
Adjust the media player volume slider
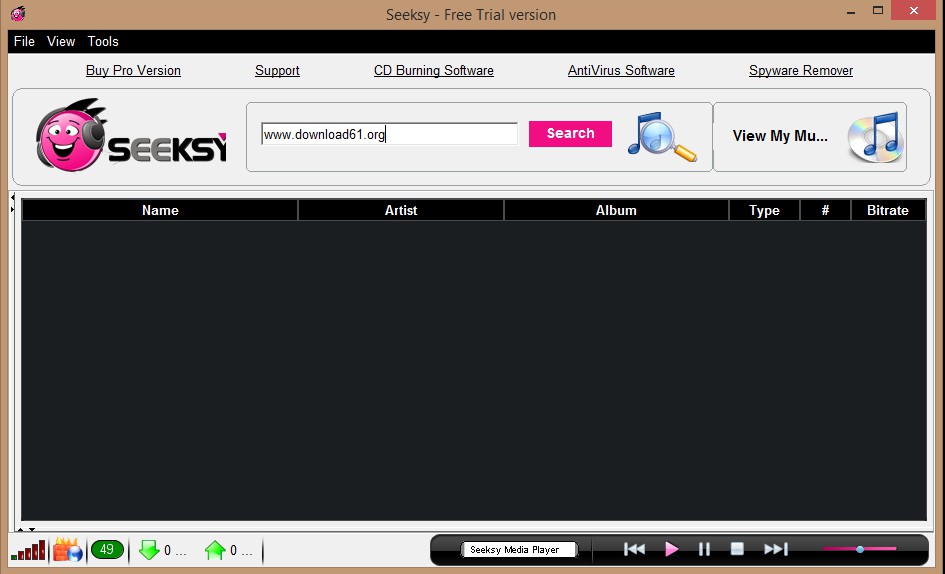(860, 549)
